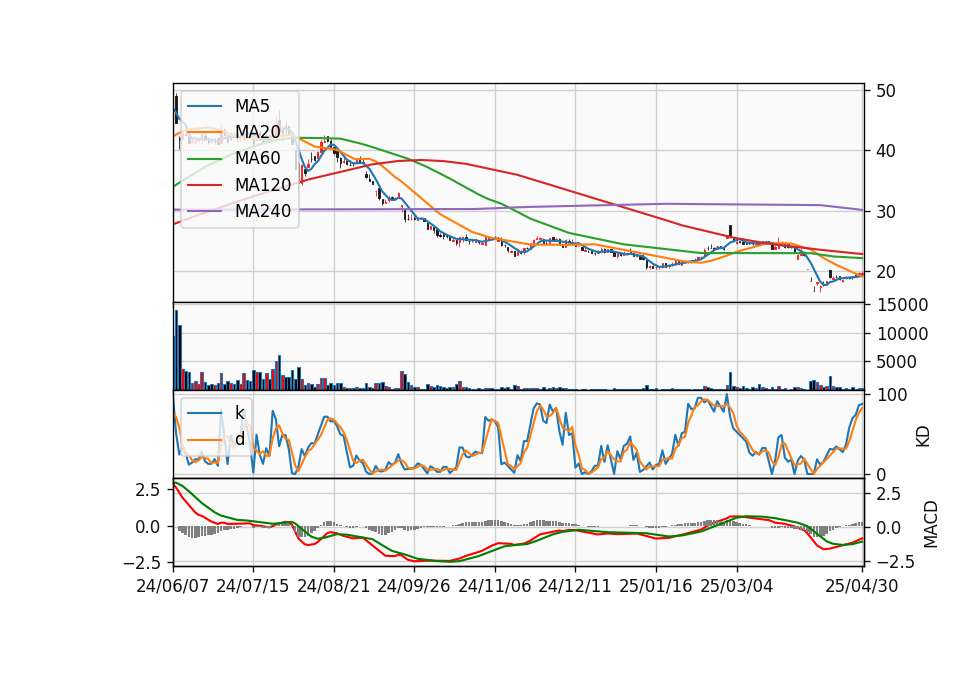
Task: Click the red MA120 legend line sample
Action: 204,185
